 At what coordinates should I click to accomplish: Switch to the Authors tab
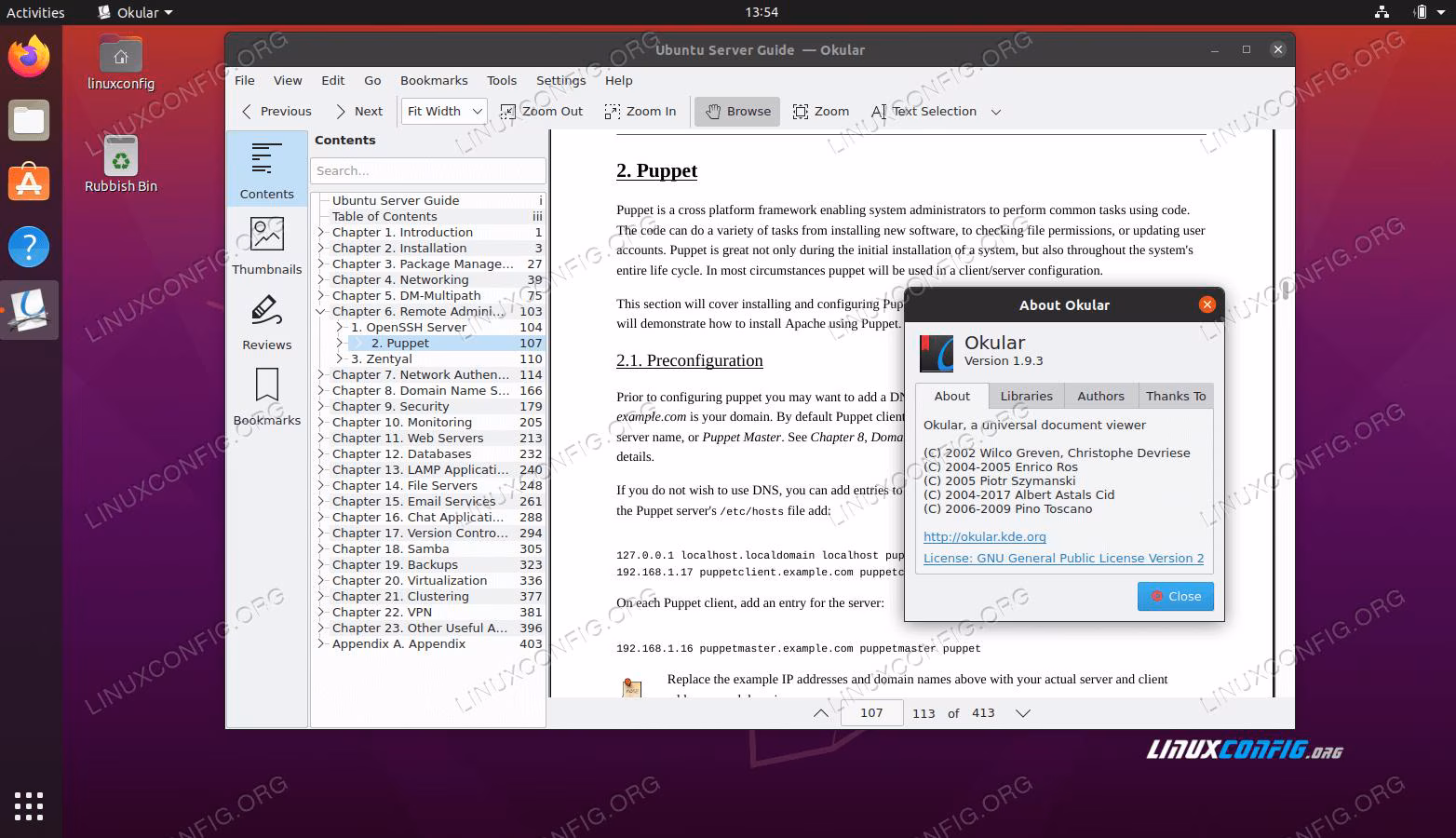[x=1101, y=396]
